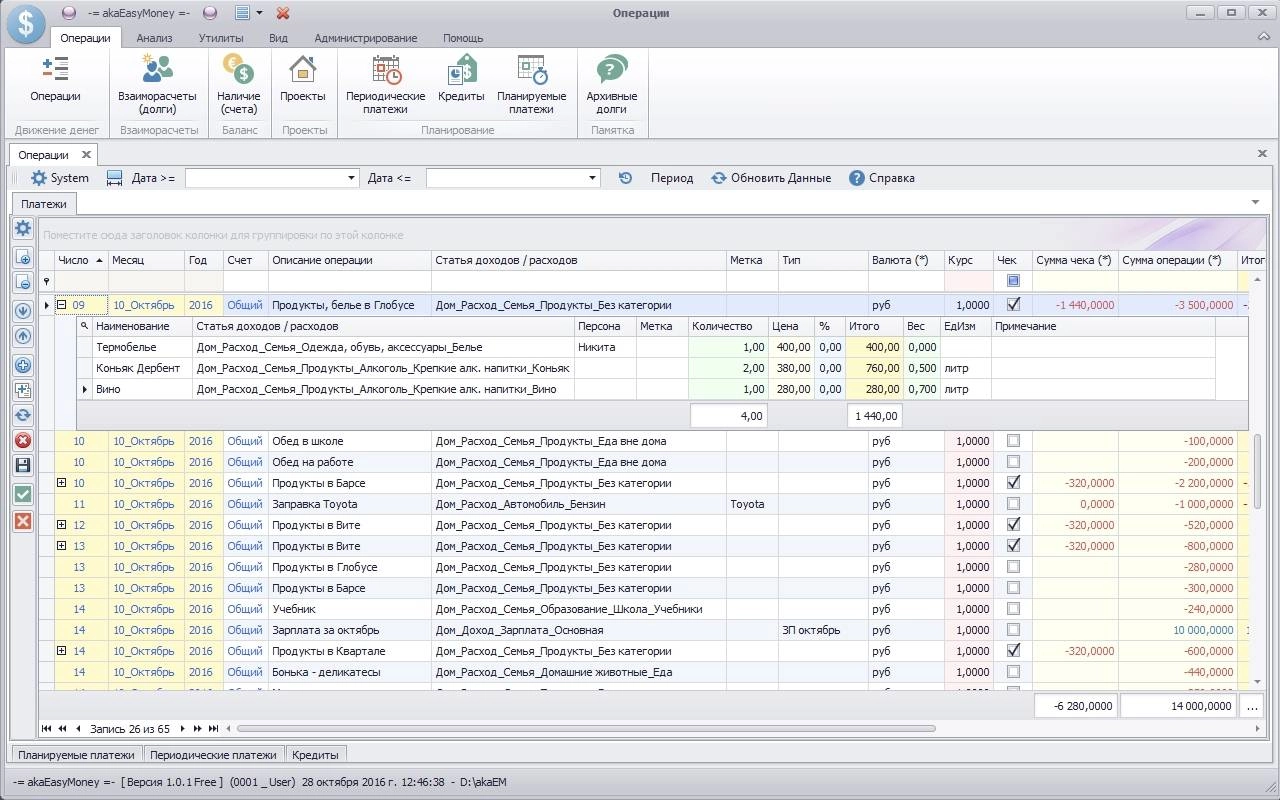Click the green checkmark confirm icon
The width and height of the screenshot is (1280, 800).
point(23,495)
